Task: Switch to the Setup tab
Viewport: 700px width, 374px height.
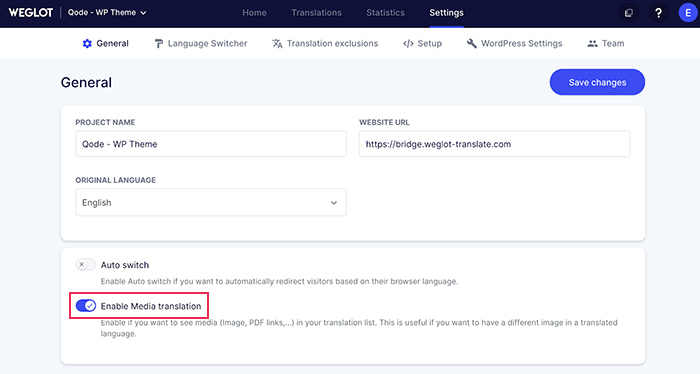Action: click(422, 43)
